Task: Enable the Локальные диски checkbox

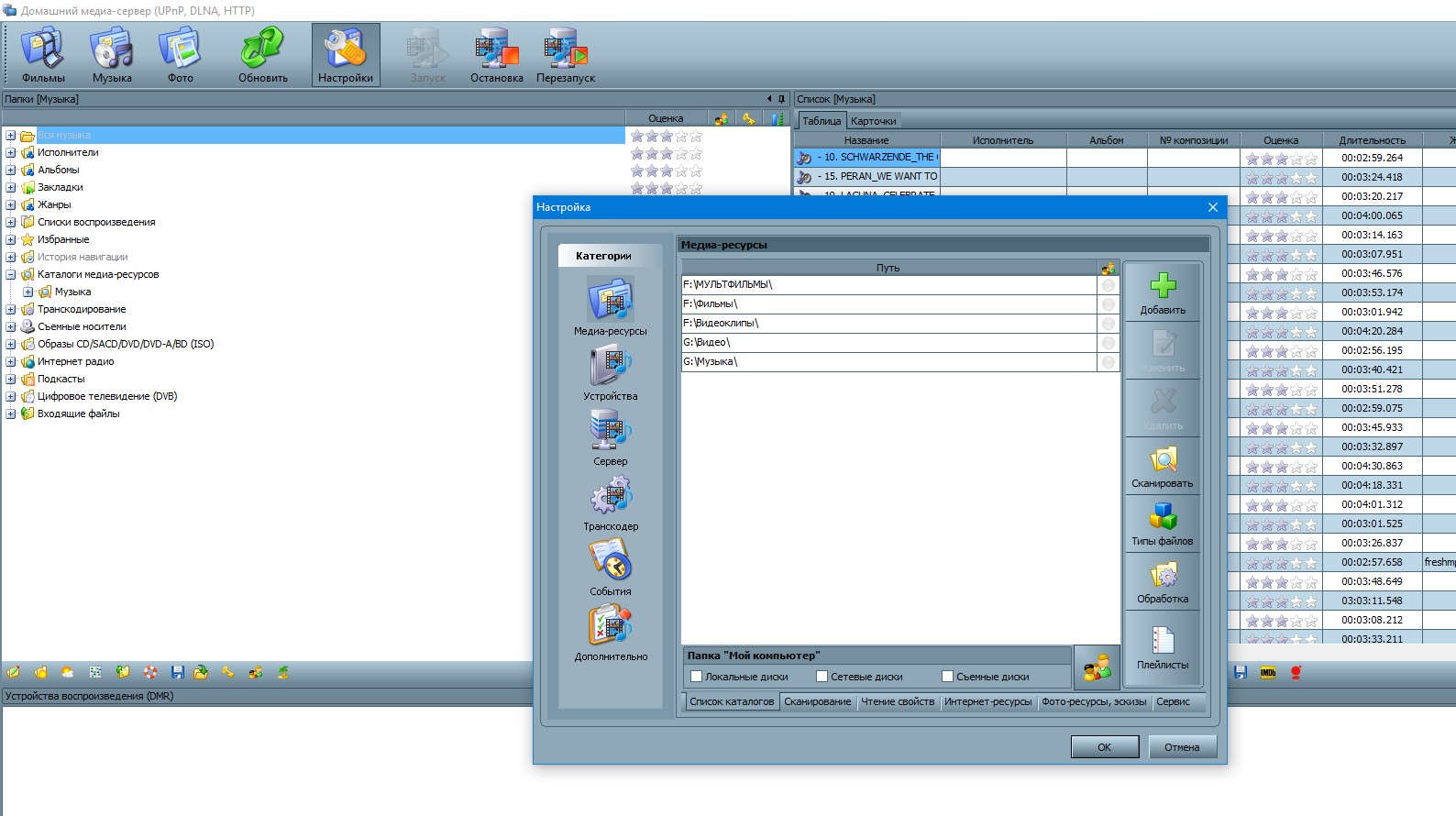Action: (696, 677)
